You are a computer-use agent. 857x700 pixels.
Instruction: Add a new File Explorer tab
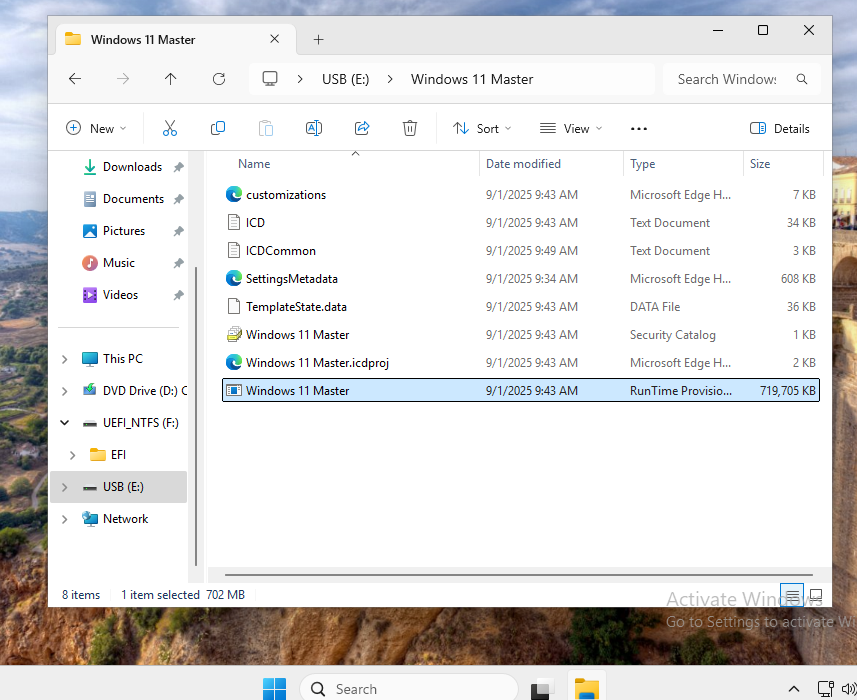(x=318, y=40)
